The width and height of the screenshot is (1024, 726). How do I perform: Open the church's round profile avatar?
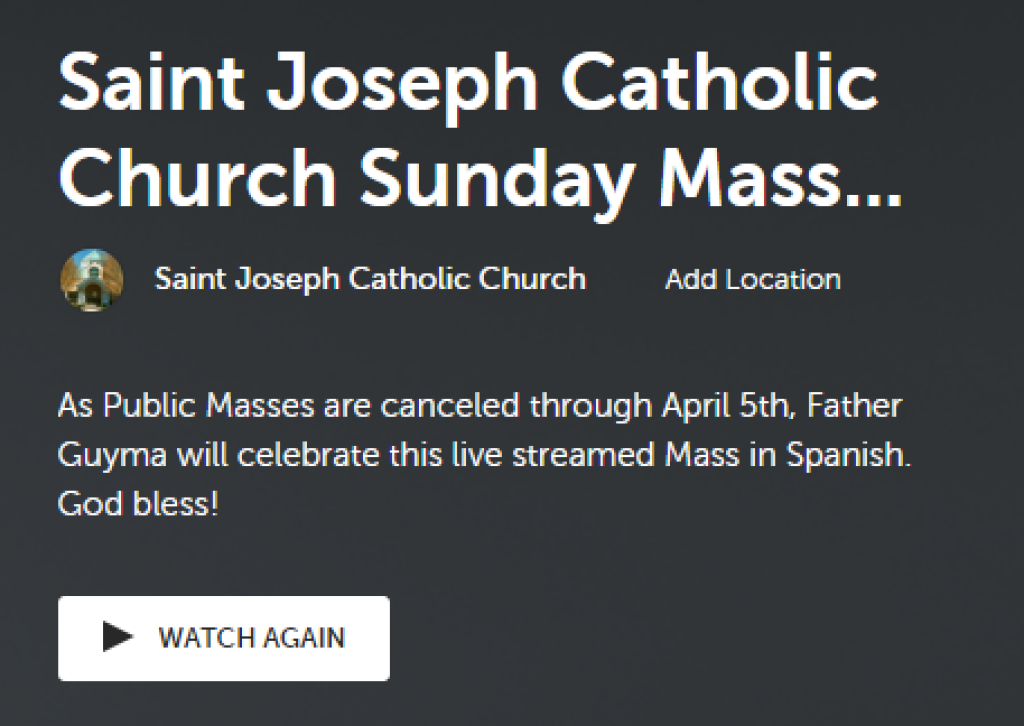[91, 280]
